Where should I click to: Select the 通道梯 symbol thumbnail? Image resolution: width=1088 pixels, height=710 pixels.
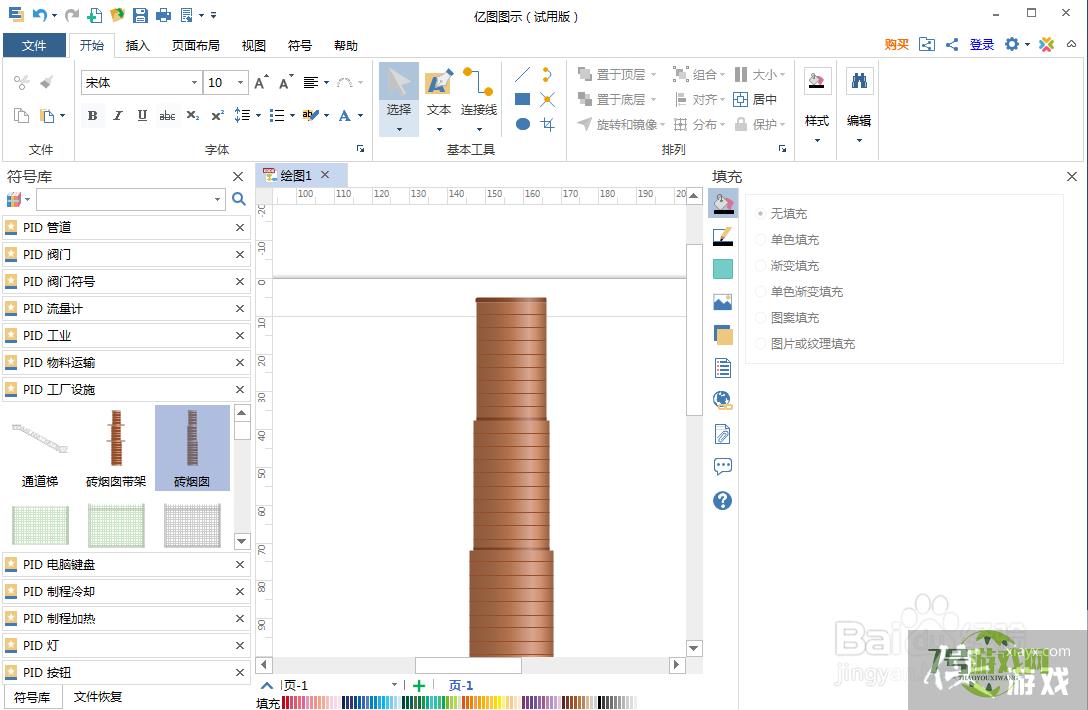(40, 448)
